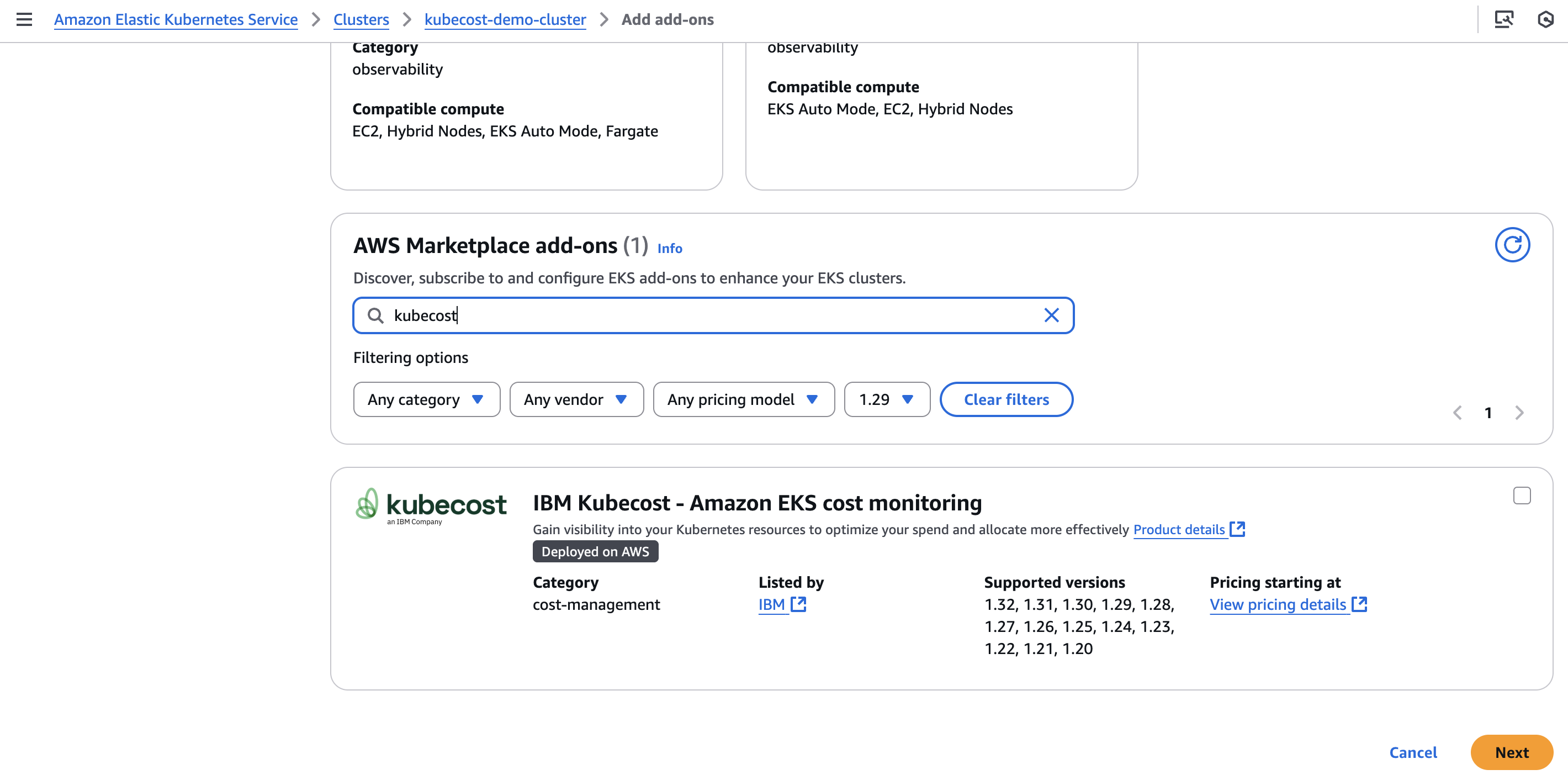Click the Add add-ons breadcrumb text
The width and height of the screenshot is (1568, 780).
[667, 19]
